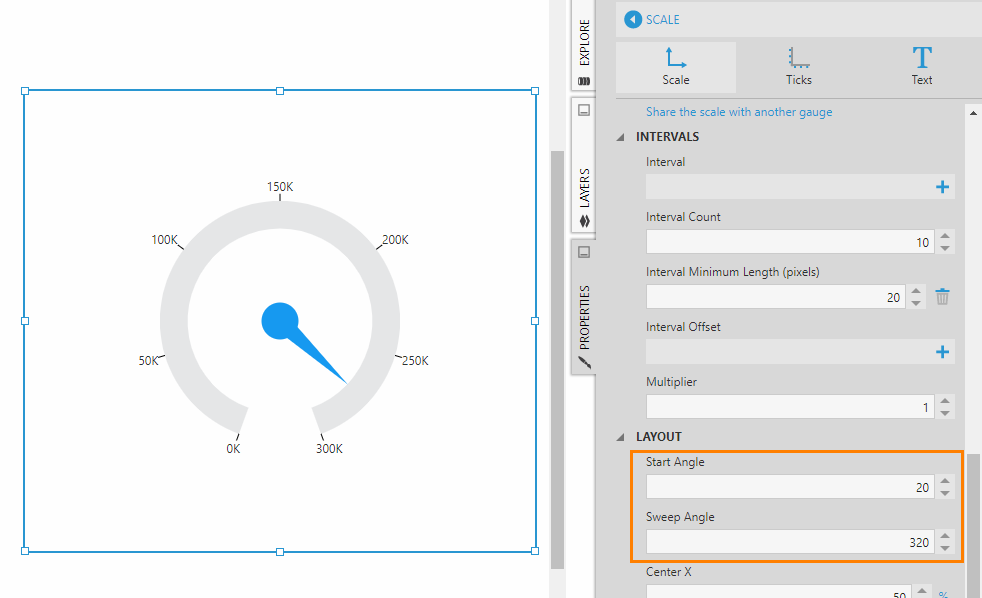Add an Interval Offset with plus icon
The image size is (982, 598).
pyautogui.click(x=941, y=352)
